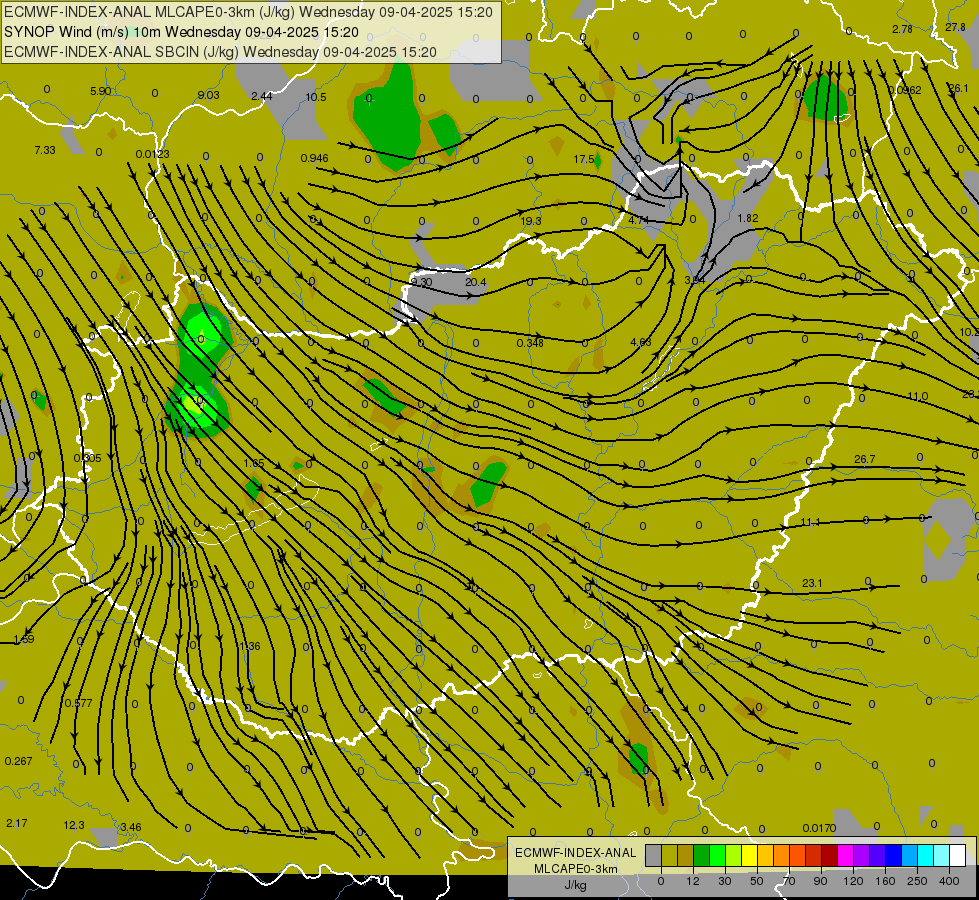Screen dimensions: 979x900
Task: Click the map value 0.0123
Action: [152, 154]
